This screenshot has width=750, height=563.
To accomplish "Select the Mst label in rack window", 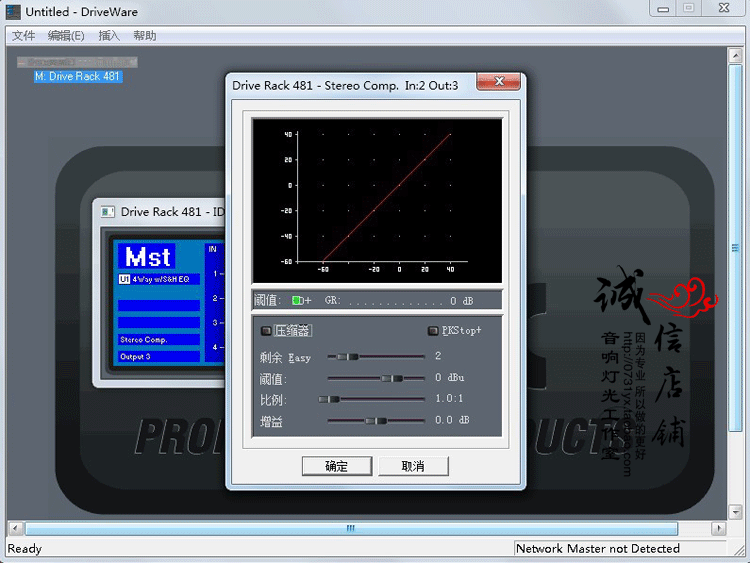I will pos(147,257).
